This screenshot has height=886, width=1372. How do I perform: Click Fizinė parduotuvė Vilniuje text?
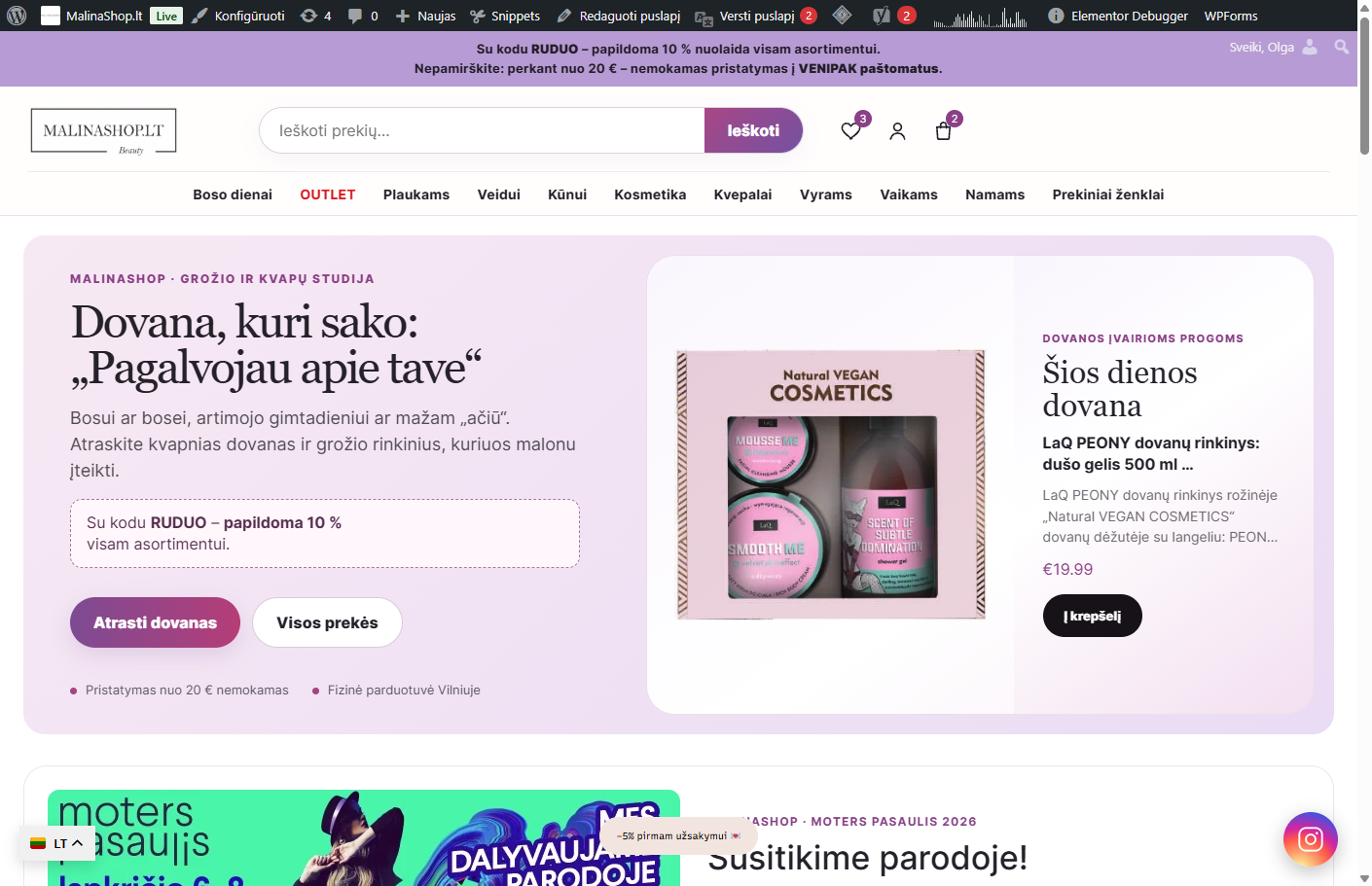[x=404, y=690]
